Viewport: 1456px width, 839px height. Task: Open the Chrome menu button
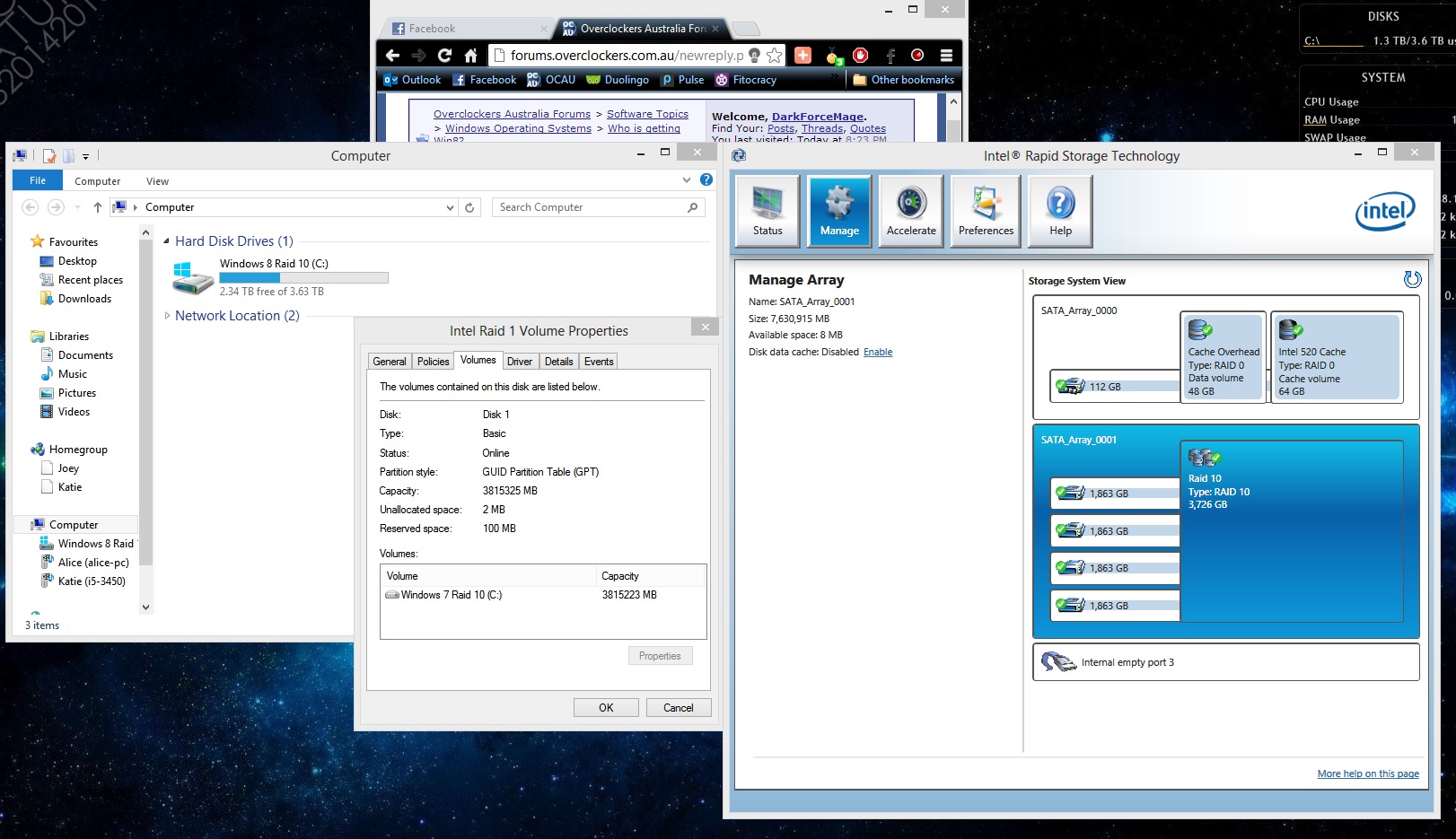point(946,56)
